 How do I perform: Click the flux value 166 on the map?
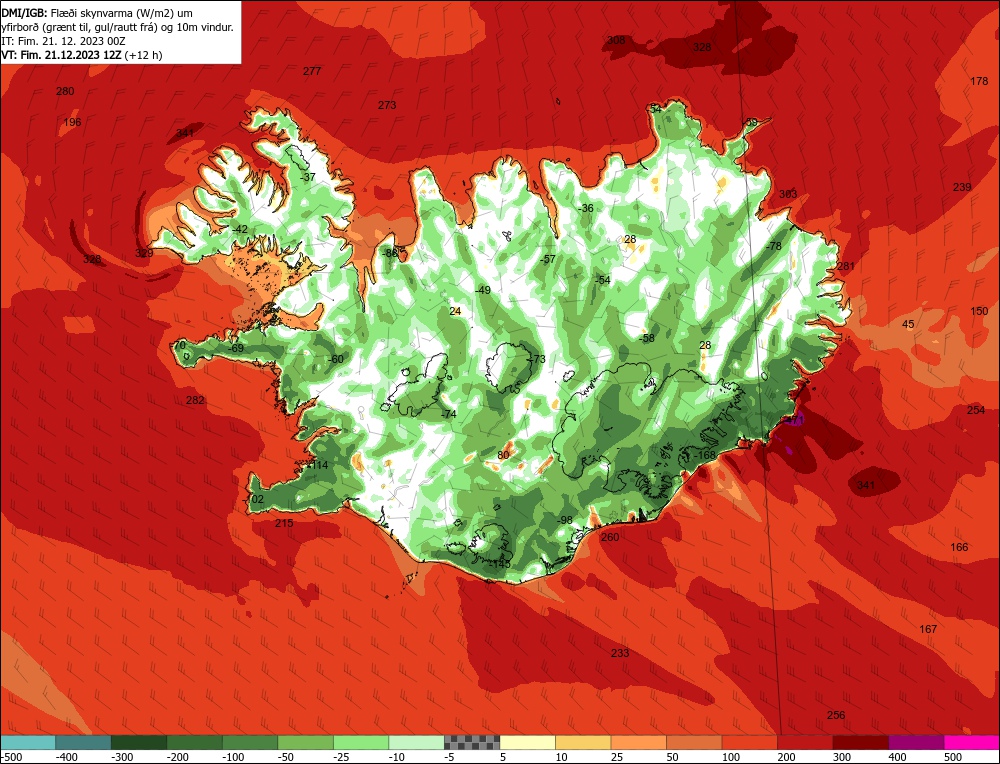click(959, 547)
